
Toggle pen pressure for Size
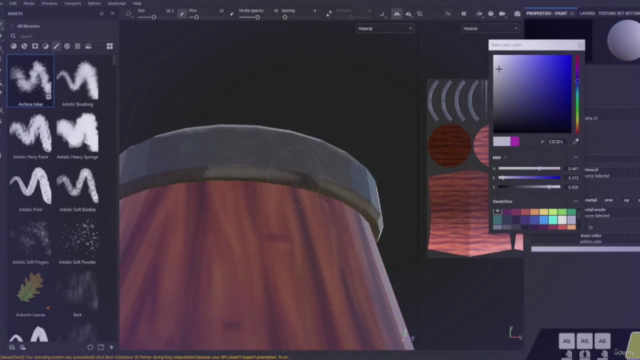[x=182, y=14]
